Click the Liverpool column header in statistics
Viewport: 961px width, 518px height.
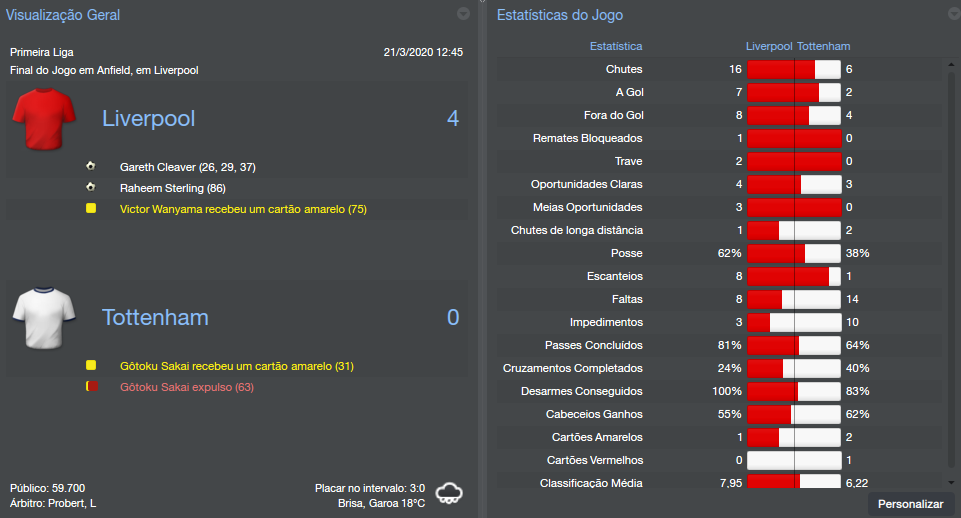point(769,46)
